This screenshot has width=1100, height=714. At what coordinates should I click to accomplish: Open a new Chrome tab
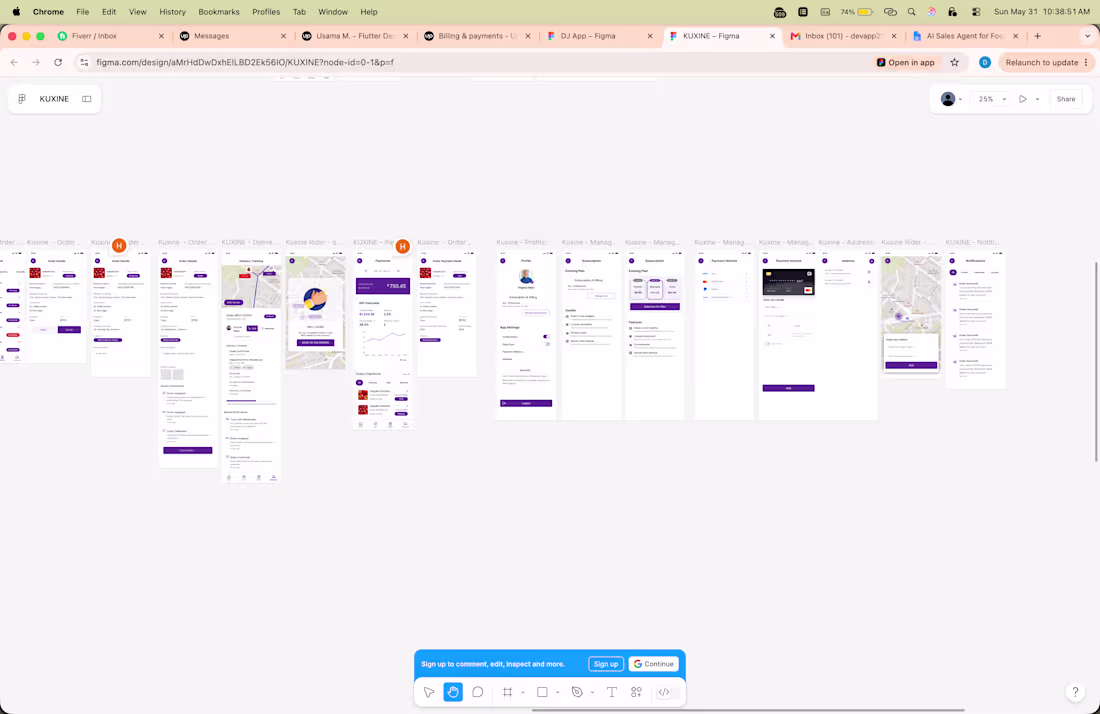(x=1038, y=36)
